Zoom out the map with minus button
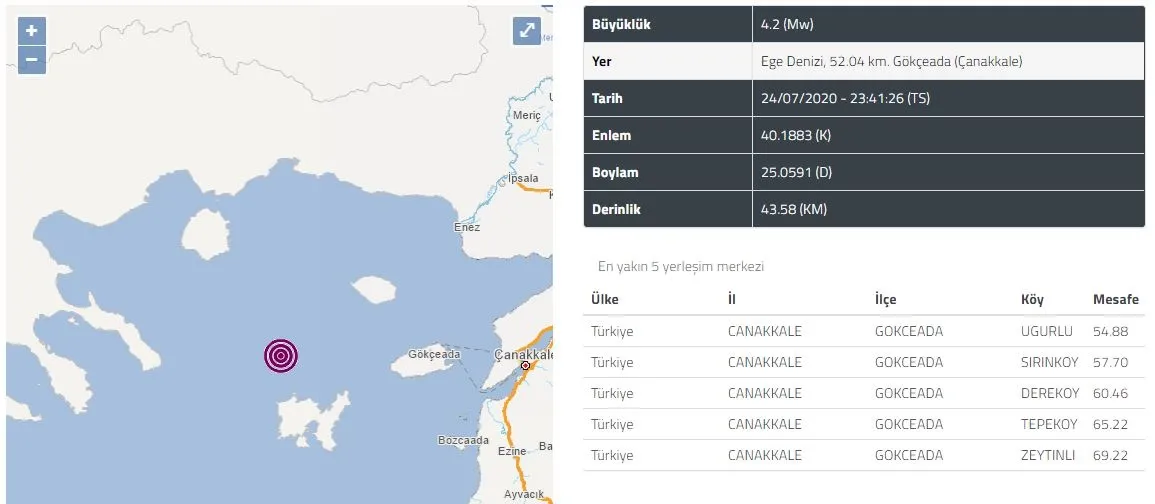This screenshot has height=504, width=1155. [x=31, y=58]
